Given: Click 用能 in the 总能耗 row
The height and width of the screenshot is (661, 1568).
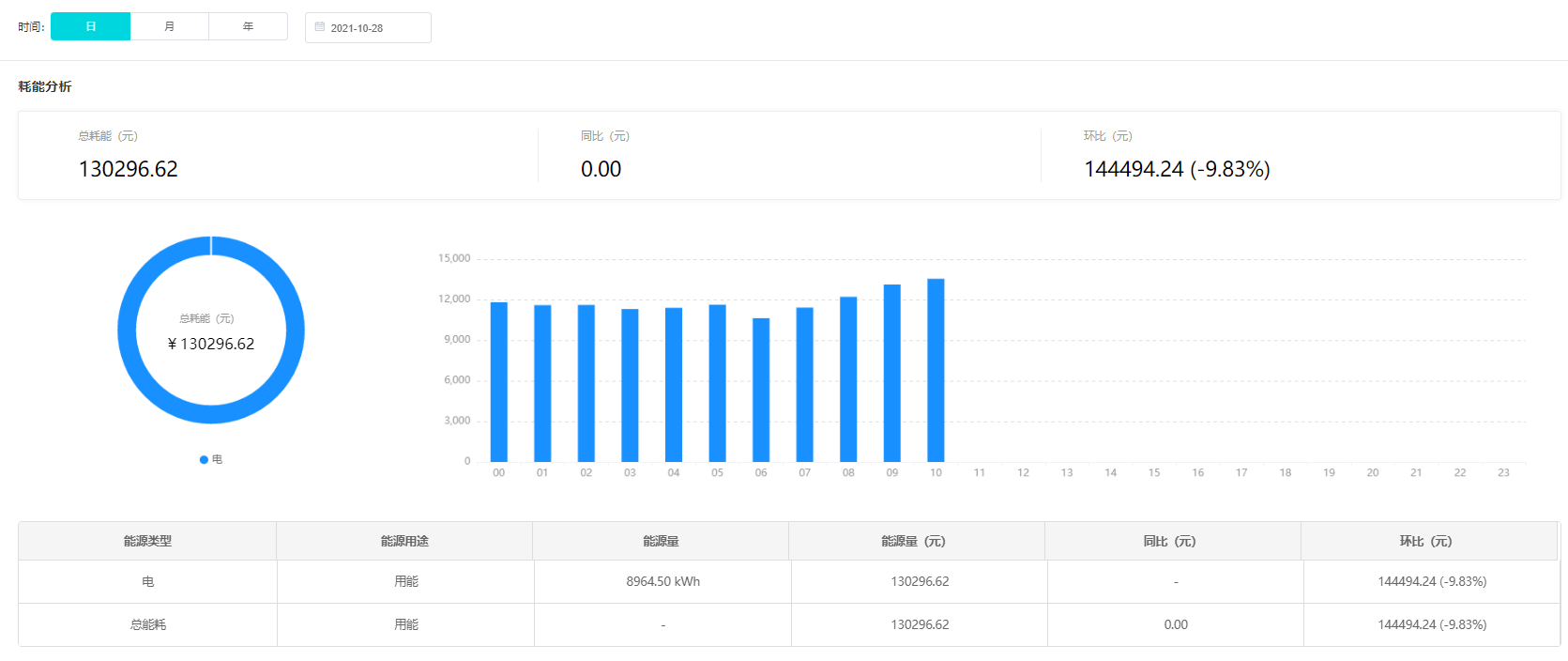Looking at the screenshot, I should pyautogui.click(x=406, y=624).
